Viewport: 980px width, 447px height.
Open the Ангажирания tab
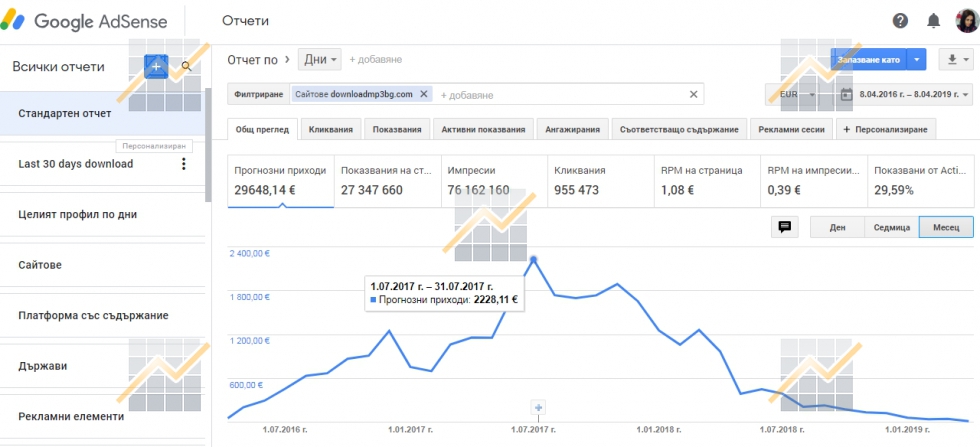tap(572, 129)
